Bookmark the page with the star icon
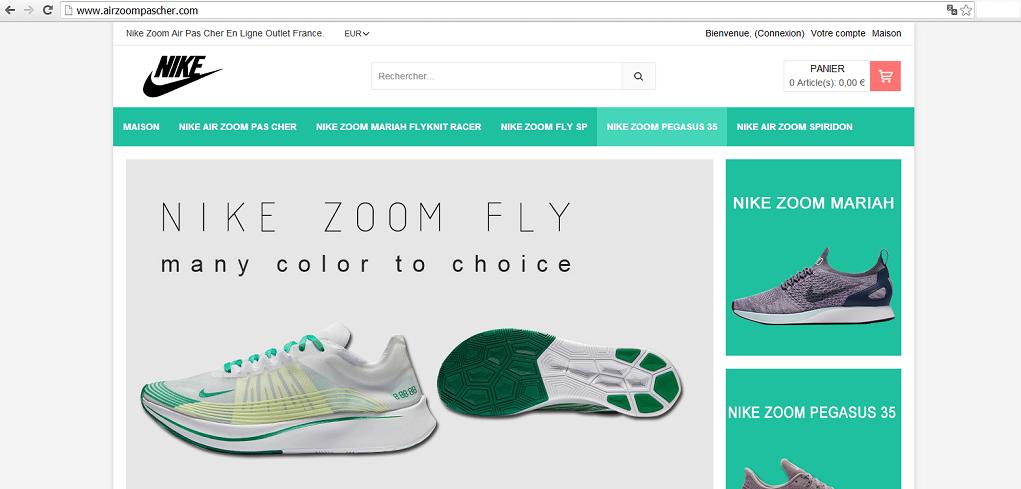 (x=966, y=10)
